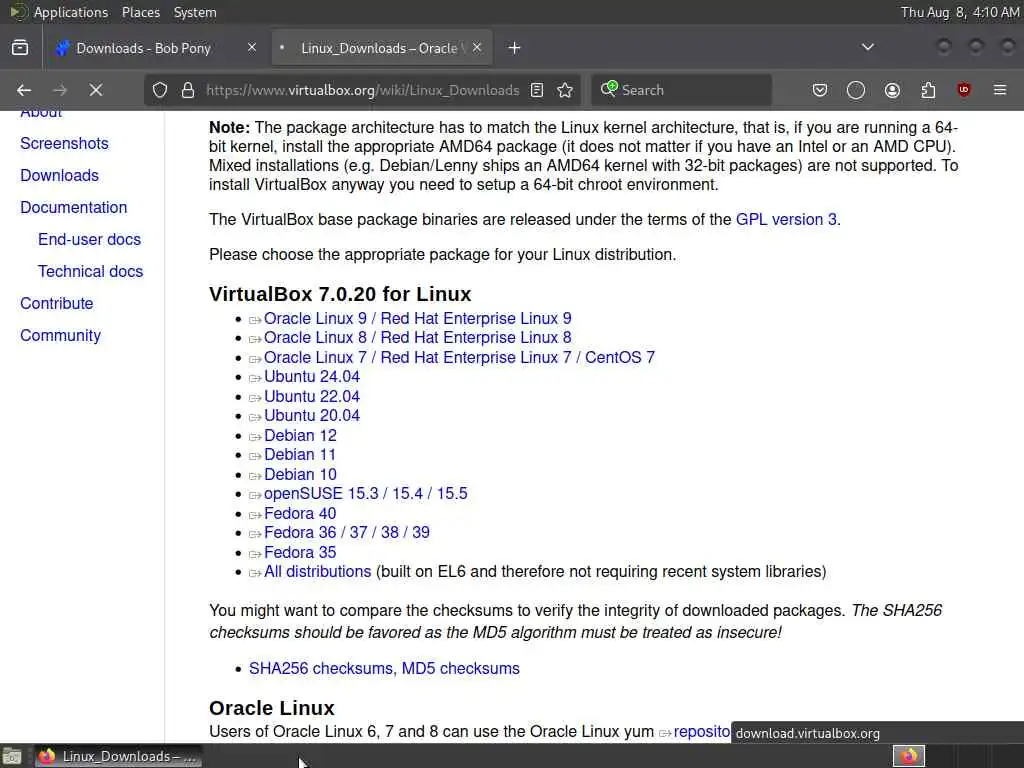Image resolution: width=1024 pixels, height=768 pixels.
Task: Focus the URL address bar
Action: coord(362,90)
